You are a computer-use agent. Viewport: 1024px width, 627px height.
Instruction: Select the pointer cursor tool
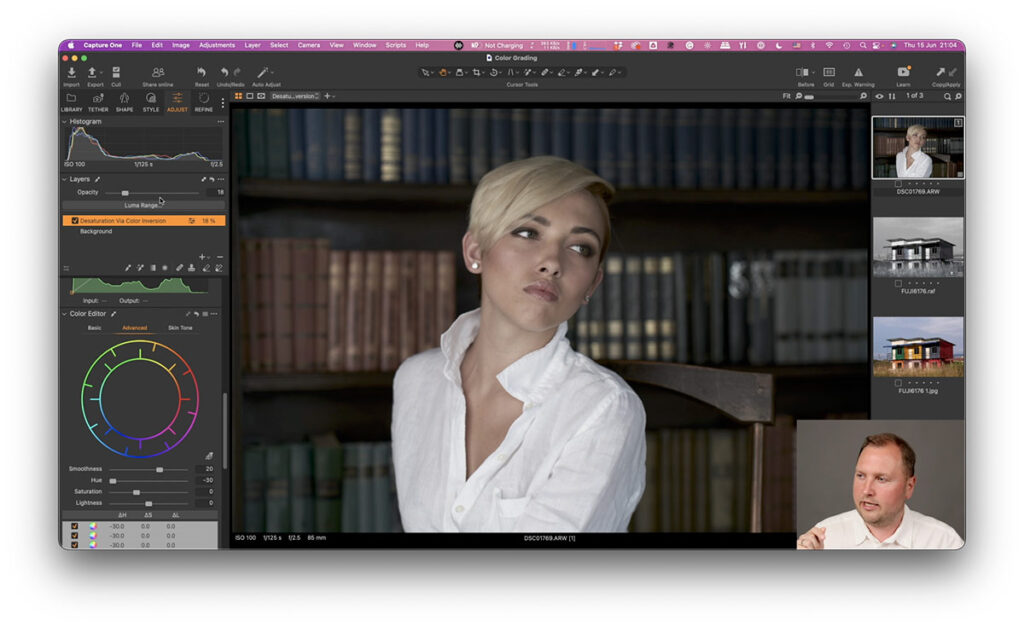[x=425, y=72]
